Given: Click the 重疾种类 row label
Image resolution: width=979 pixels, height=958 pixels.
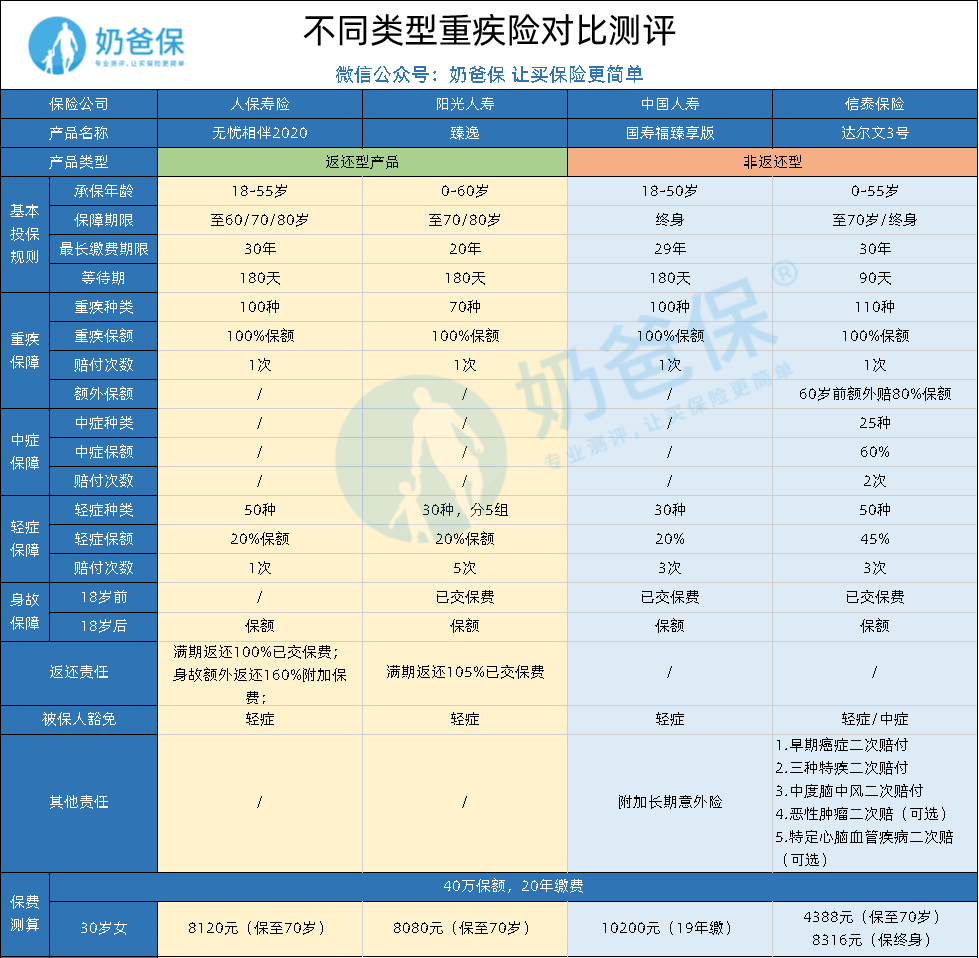Looking at the screenshot, I should 104,307.
